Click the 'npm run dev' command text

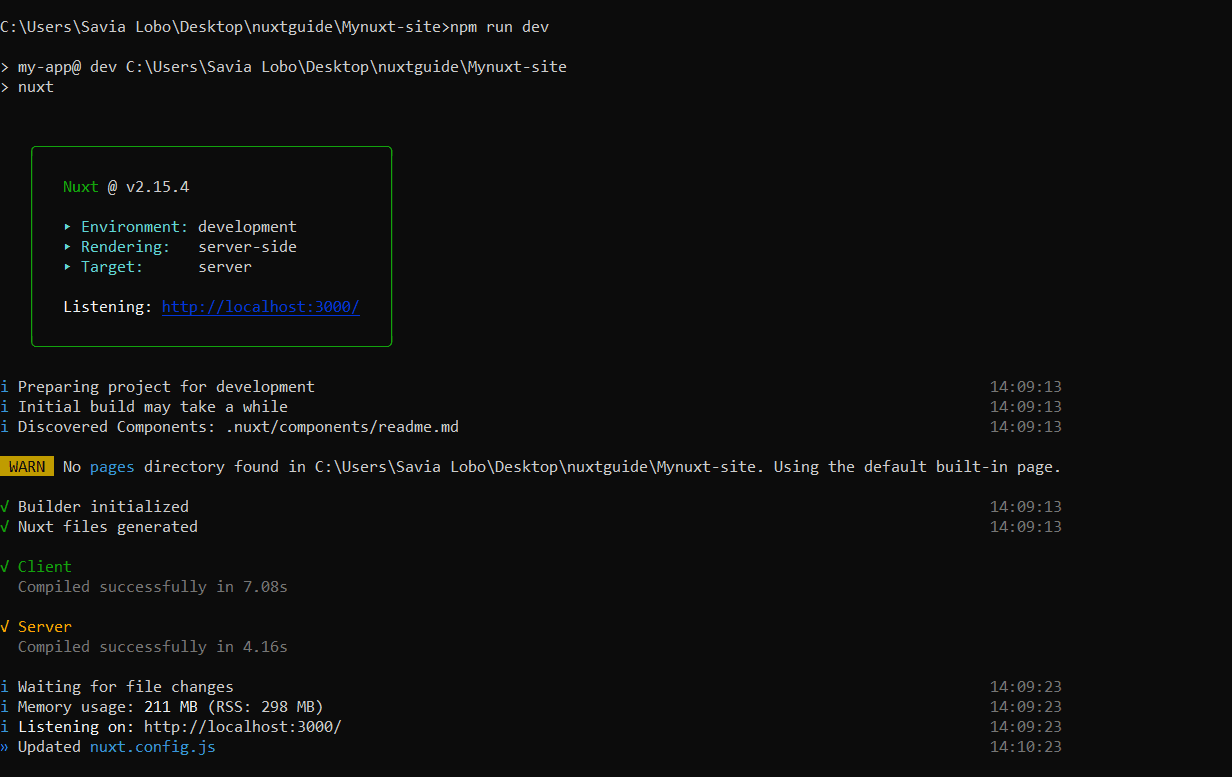[x=499, y=27]
